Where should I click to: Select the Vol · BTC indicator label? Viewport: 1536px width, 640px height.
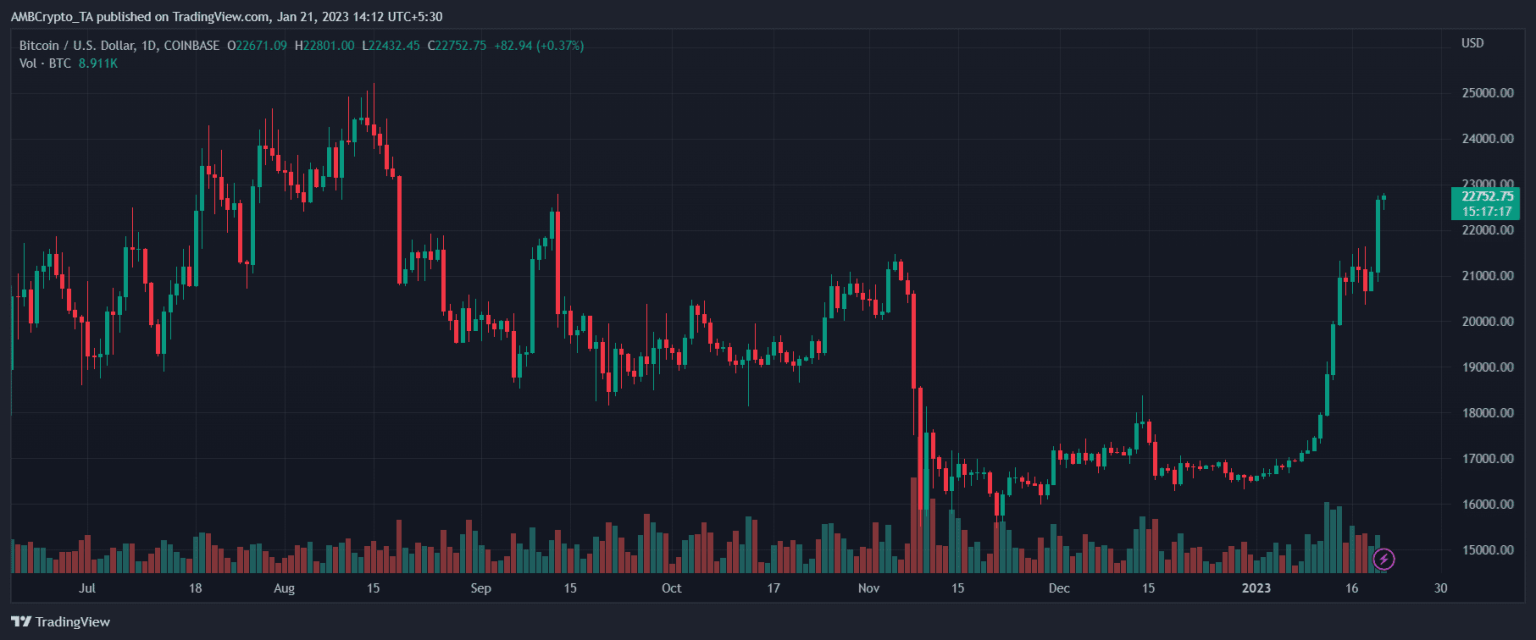pos(43,61)
